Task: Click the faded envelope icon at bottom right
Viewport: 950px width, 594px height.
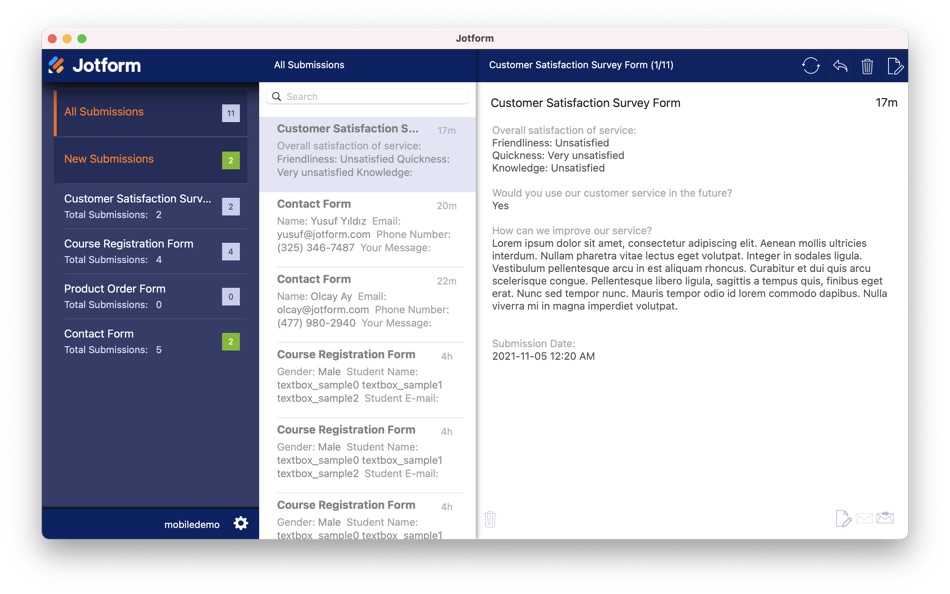Action: pyautogui.click(x=865, y=518)
